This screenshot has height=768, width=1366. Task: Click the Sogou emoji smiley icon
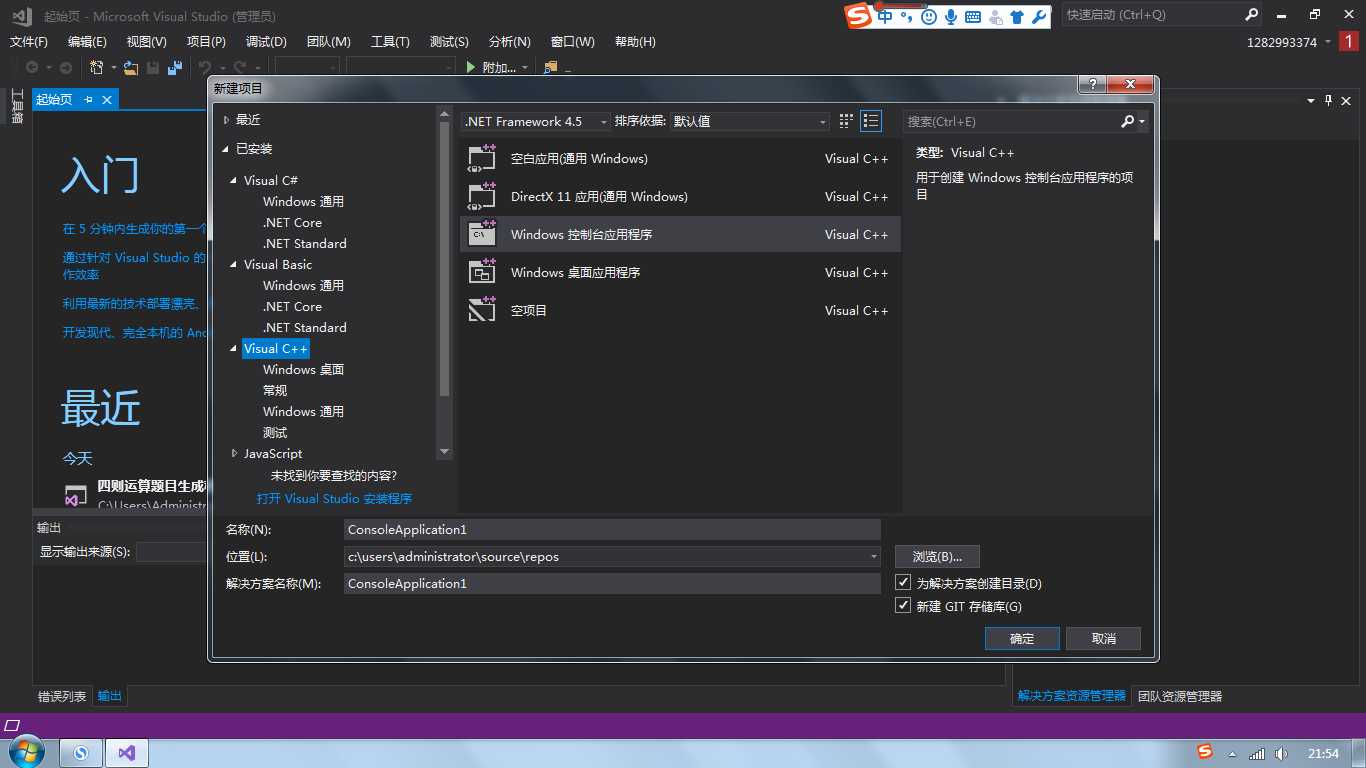tap(929, 17)
